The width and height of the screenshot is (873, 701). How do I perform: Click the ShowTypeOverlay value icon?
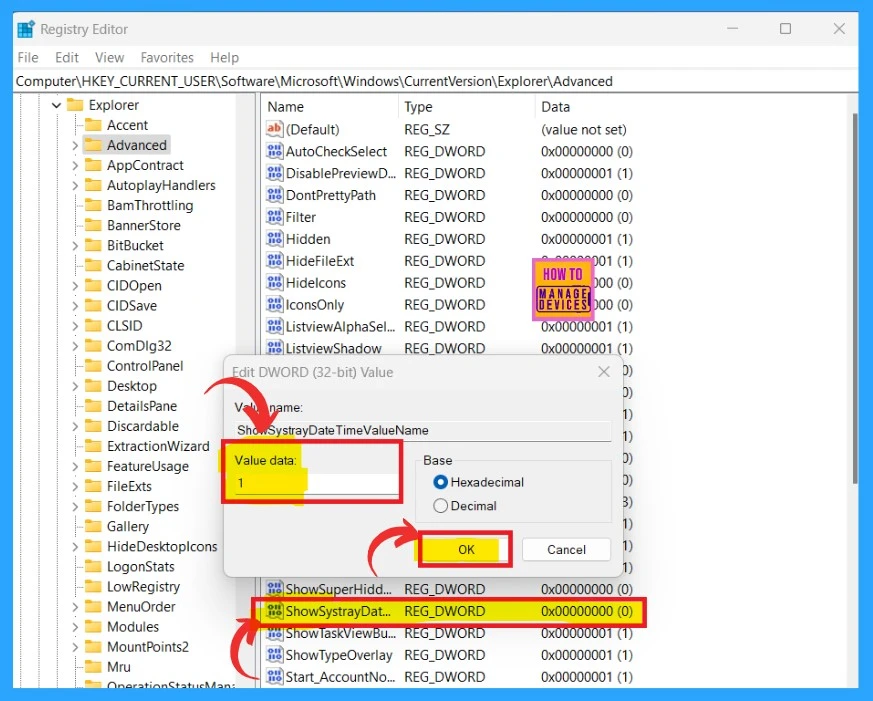pyautogui.click(x=274, y=655)
